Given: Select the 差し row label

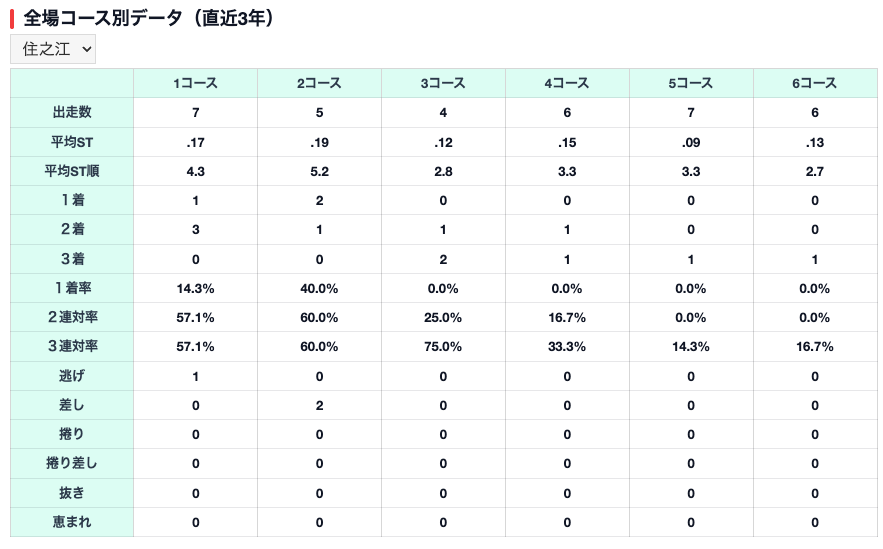Looking at the screenshot, I should point(72,405).
